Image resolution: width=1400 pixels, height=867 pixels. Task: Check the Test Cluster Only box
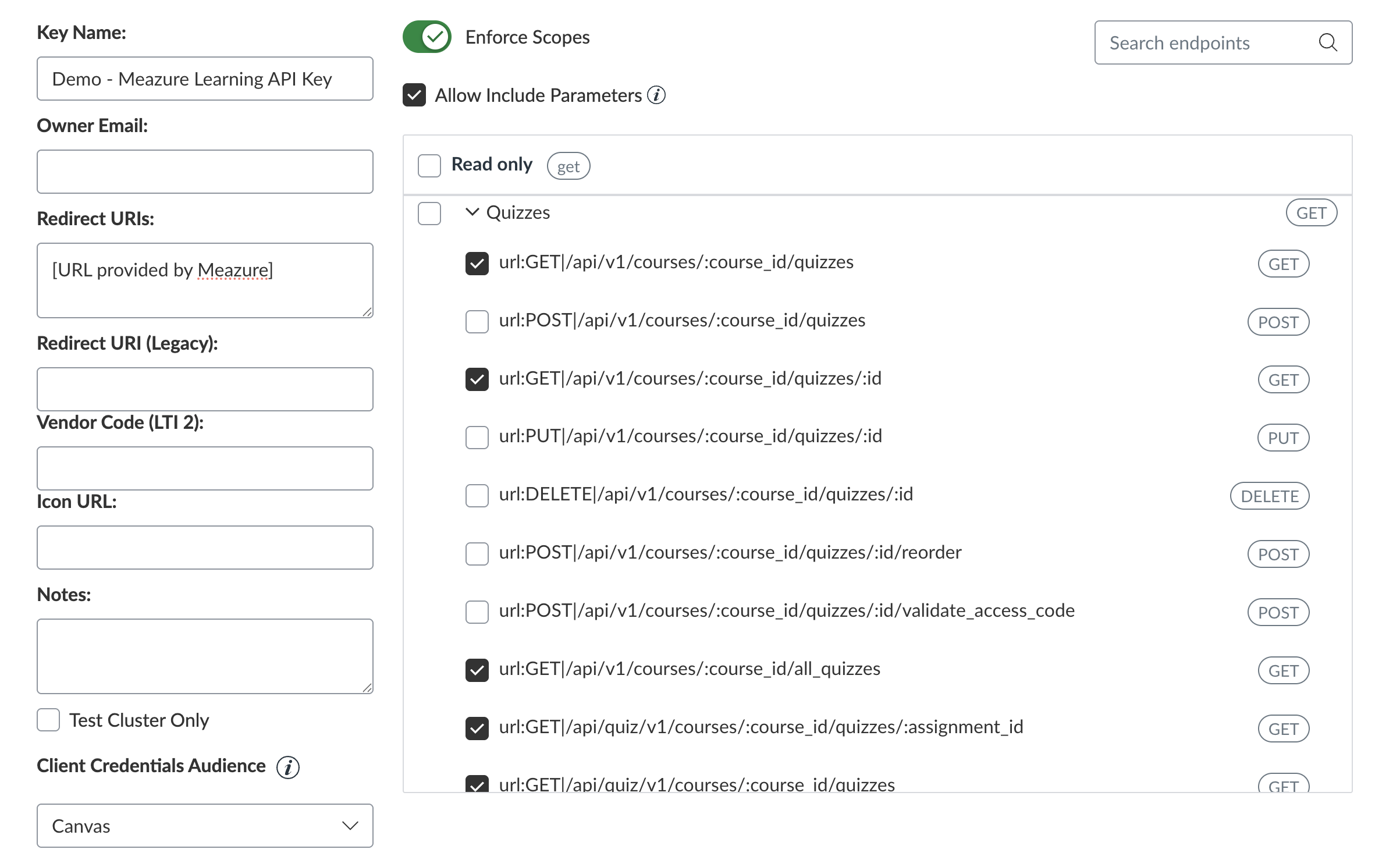pyautogui.click(x=48, y=720)
